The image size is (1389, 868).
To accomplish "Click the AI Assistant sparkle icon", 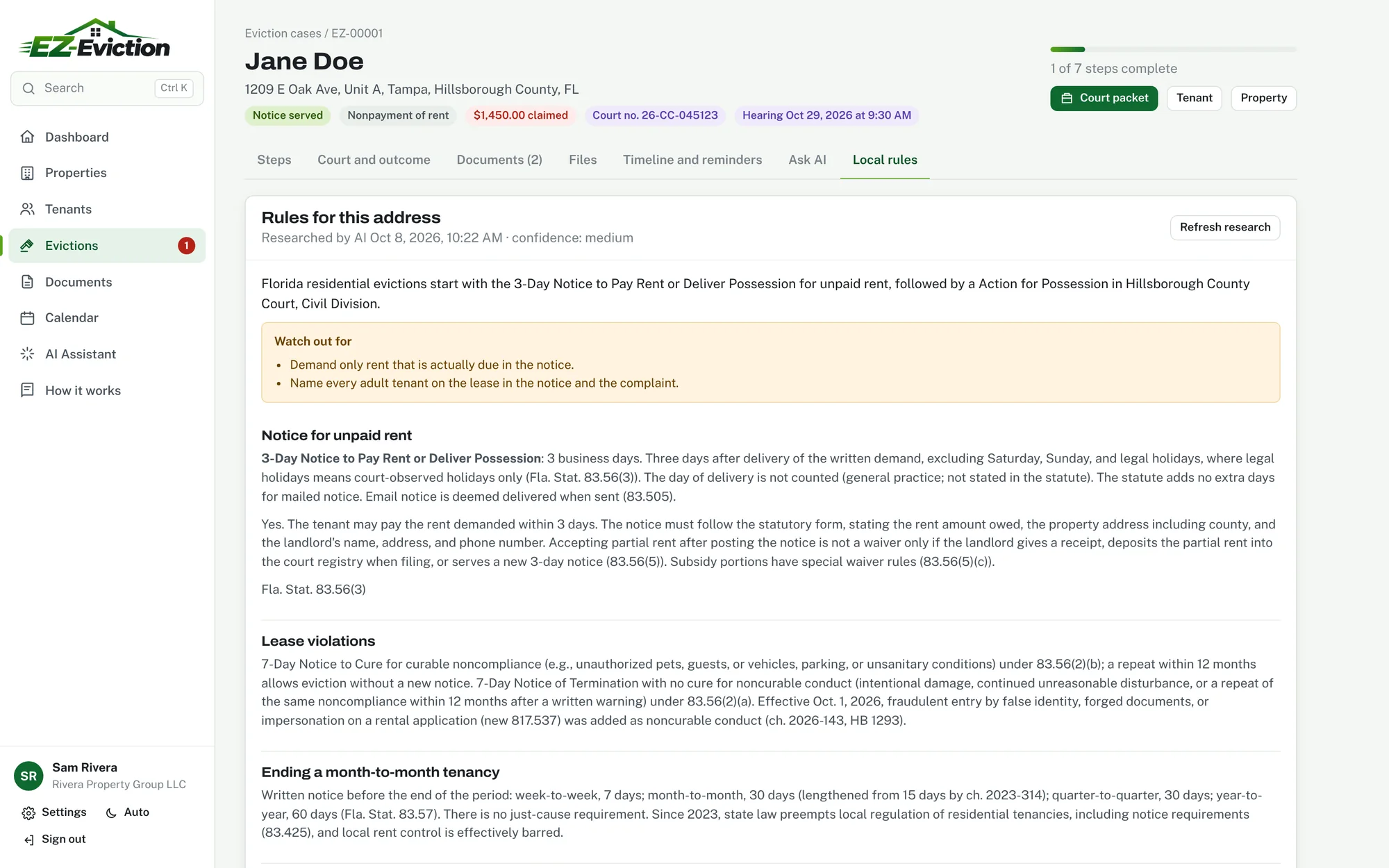I will click(x=27, y=354).
